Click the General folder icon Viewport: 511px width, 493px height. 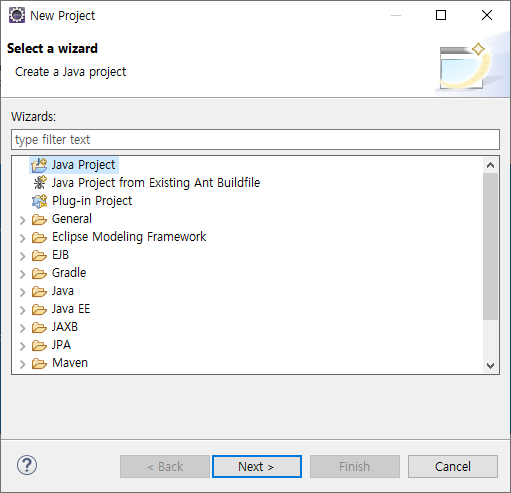pos(39,219)
